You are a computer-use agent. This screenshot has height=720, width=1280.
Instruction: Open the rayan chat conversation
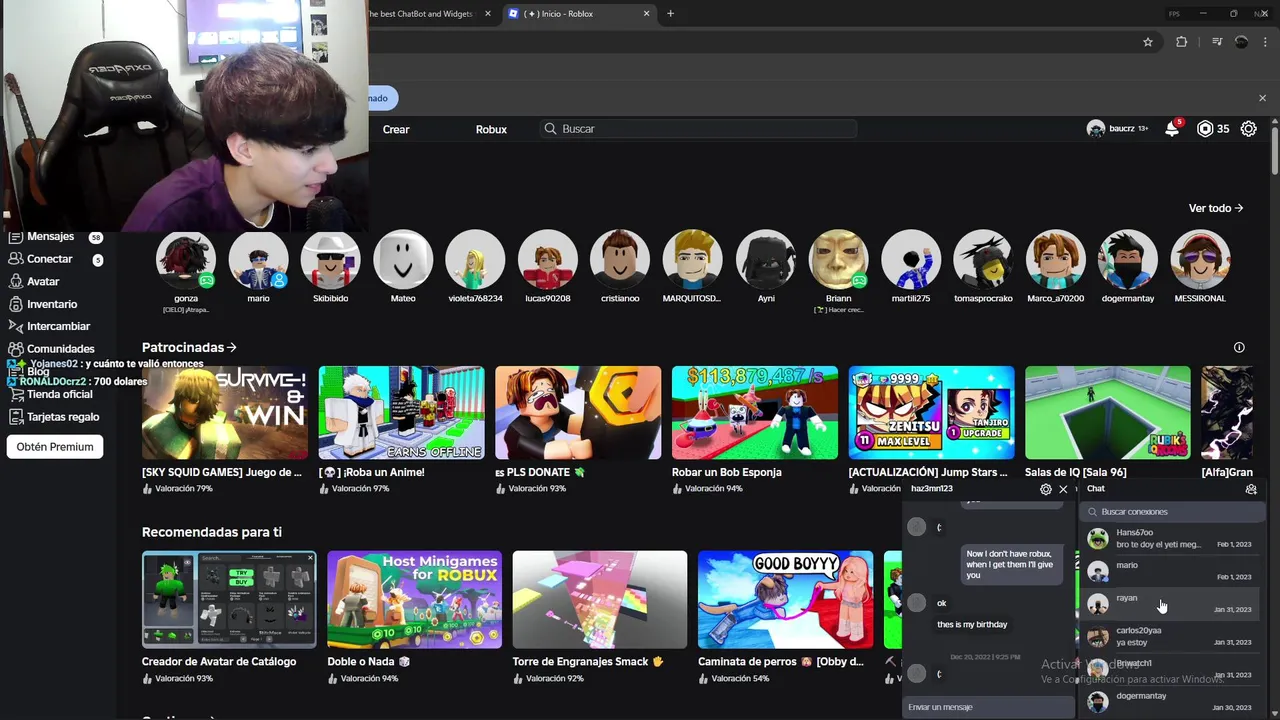click(x=1171, y=604)
